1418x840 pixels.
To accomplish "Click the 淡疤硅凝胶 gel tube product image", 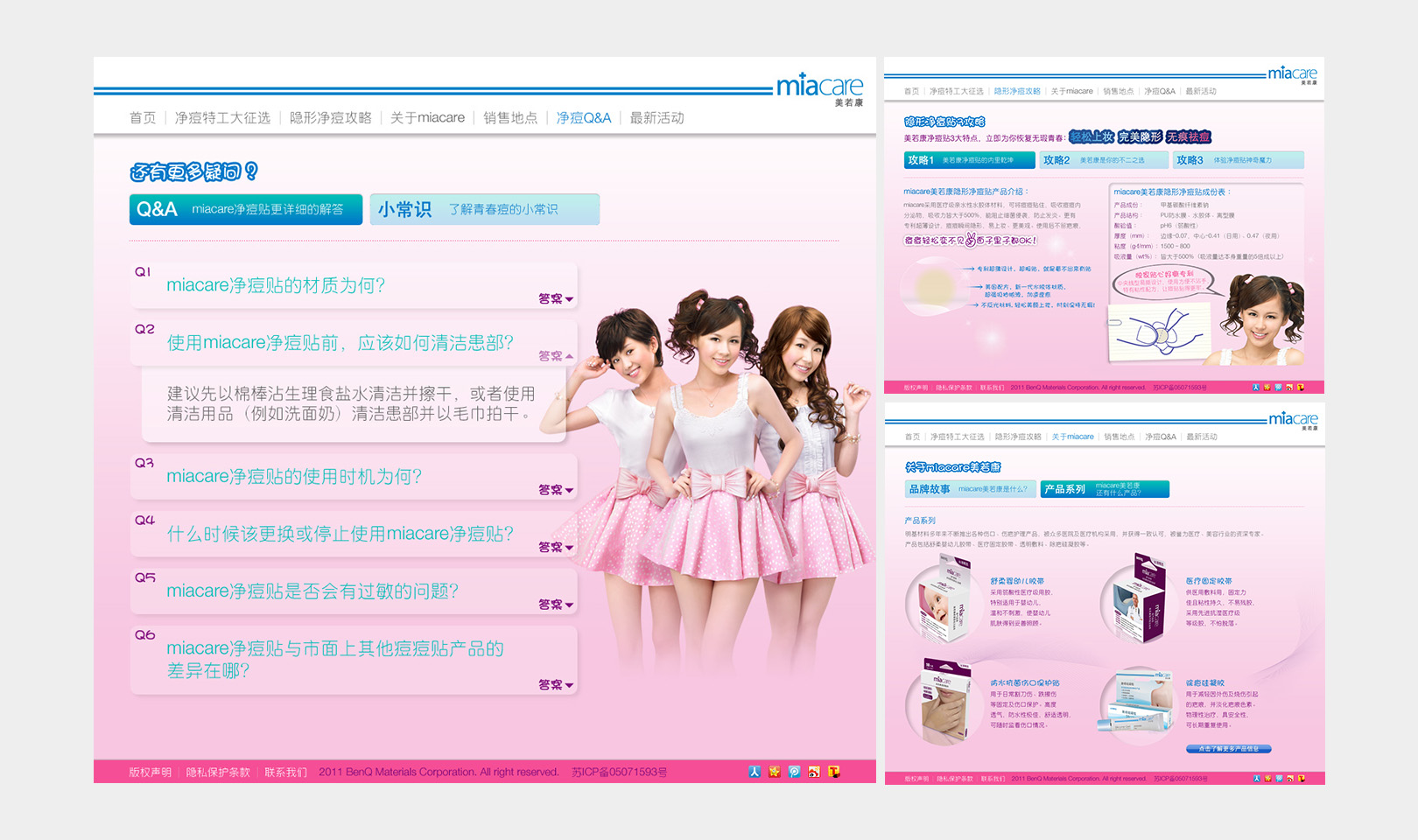I will tap(1137, 705).
